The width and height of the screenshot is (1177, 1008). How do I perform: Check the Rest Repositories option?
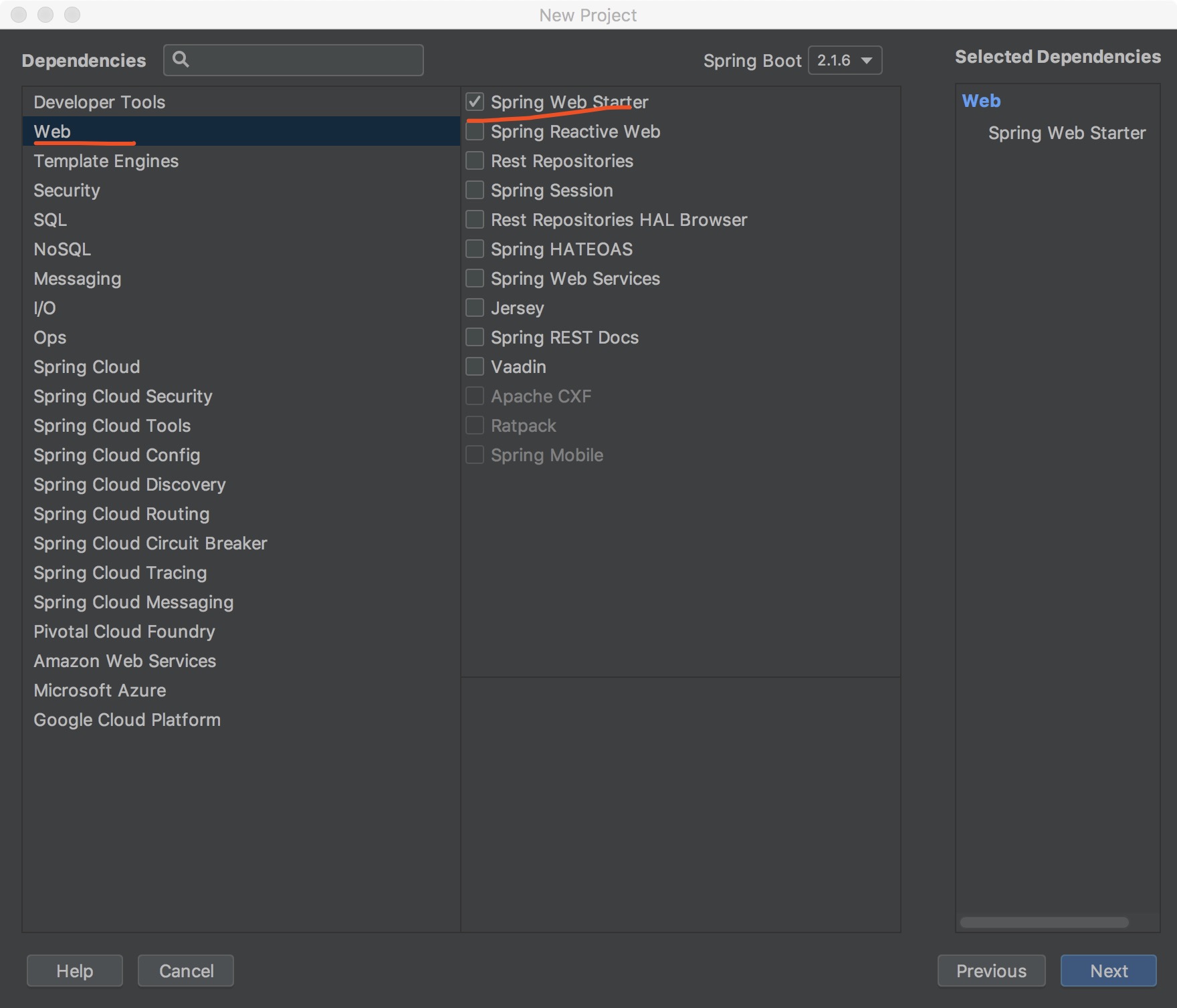pyautogui.click(x=475, y=161)
